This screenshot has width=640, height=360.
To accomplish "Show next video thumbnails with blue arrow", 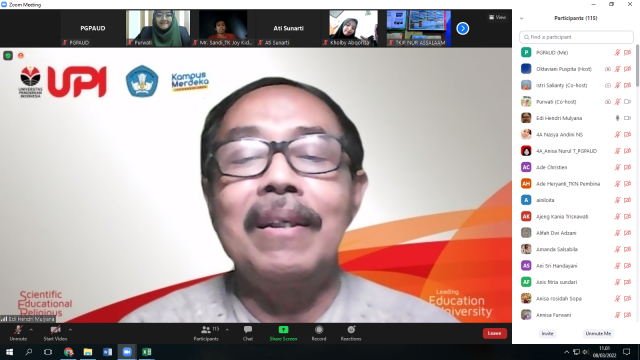I will pyautogui.click(x=462, y=29).
